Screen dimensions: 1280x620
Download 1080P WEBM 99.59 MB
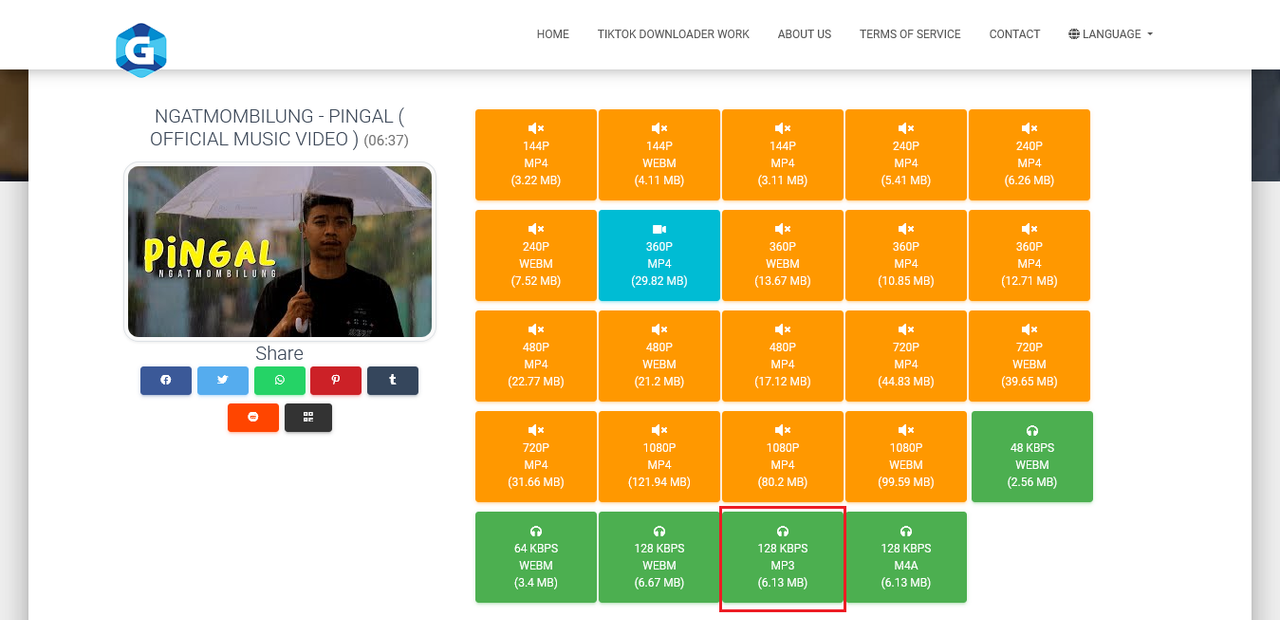point(906,456)
